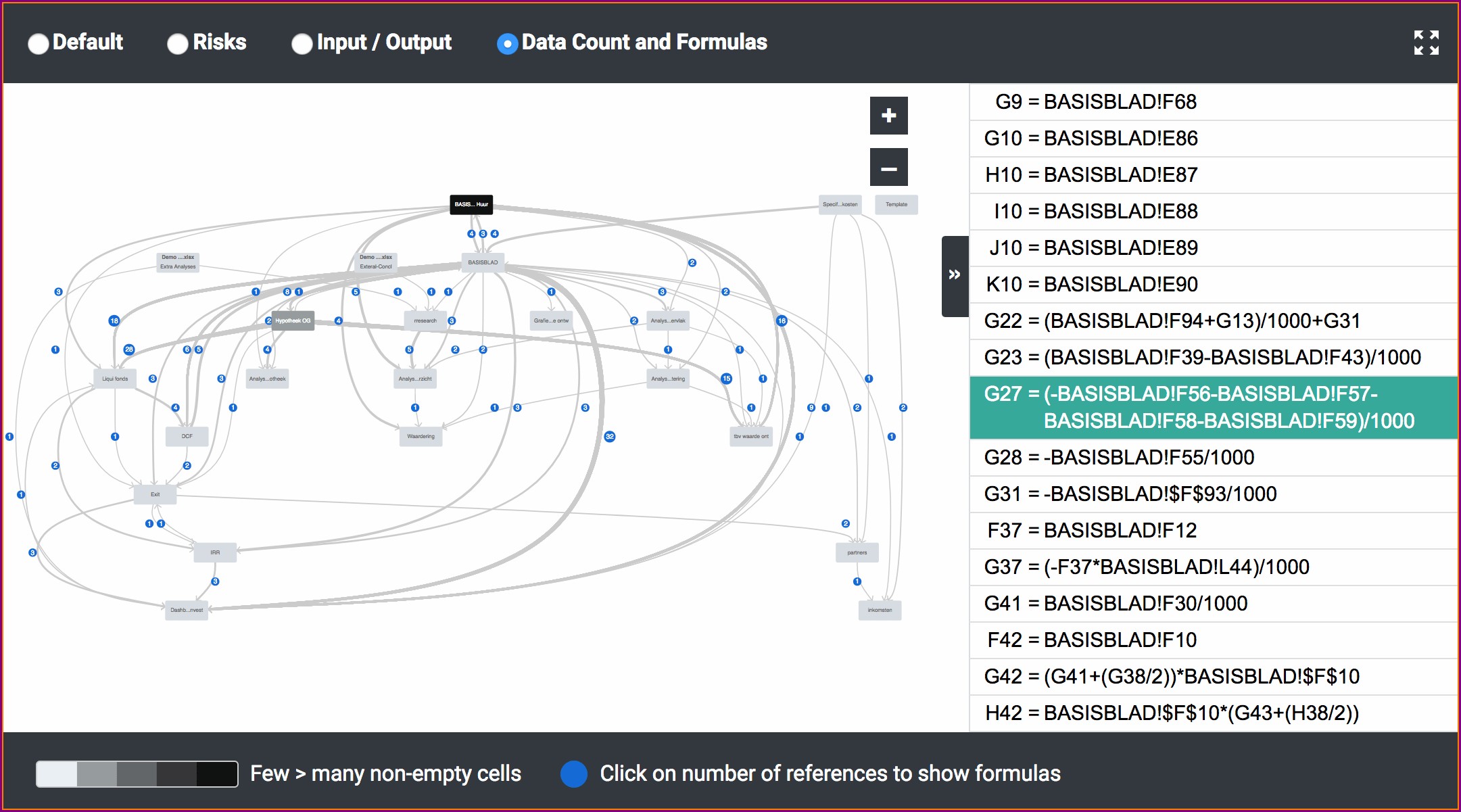
Task: Click the zoom out minus button
Action: (888, 168)
